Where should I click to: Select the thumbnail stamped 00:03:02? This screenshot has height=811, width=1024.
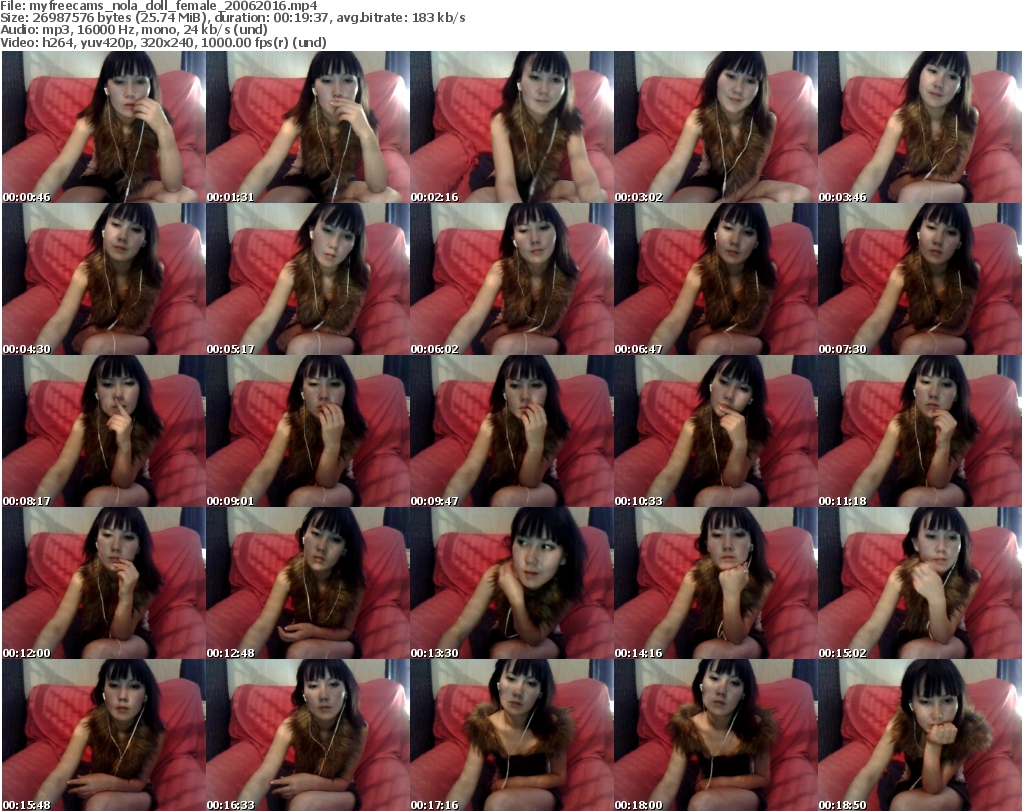pos(716,127)
